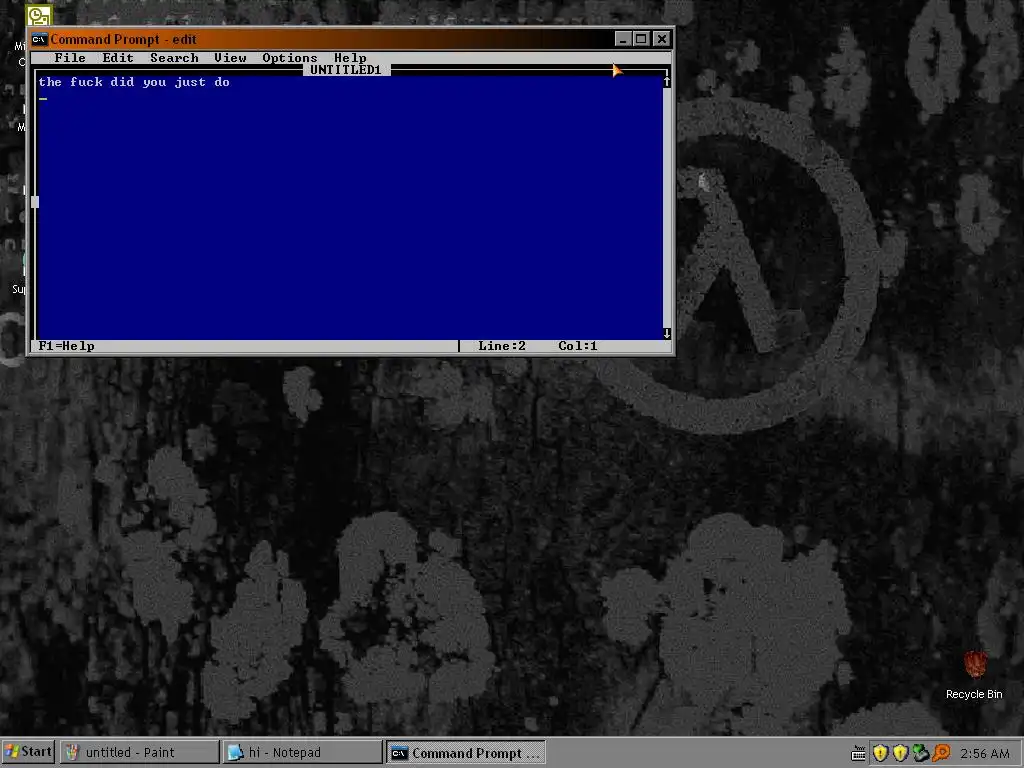Screen dimensions: 1024x768
Task: Open the Start menu
Action: coord(27,752)
